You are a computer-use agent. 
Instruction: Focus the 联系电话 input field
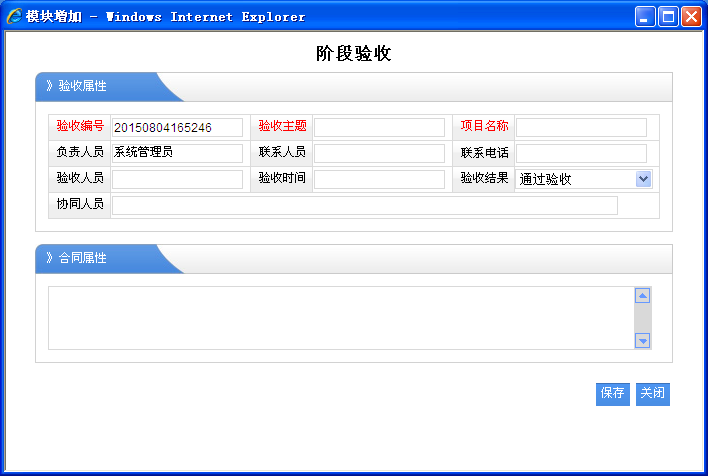click(x=581, y=153)
